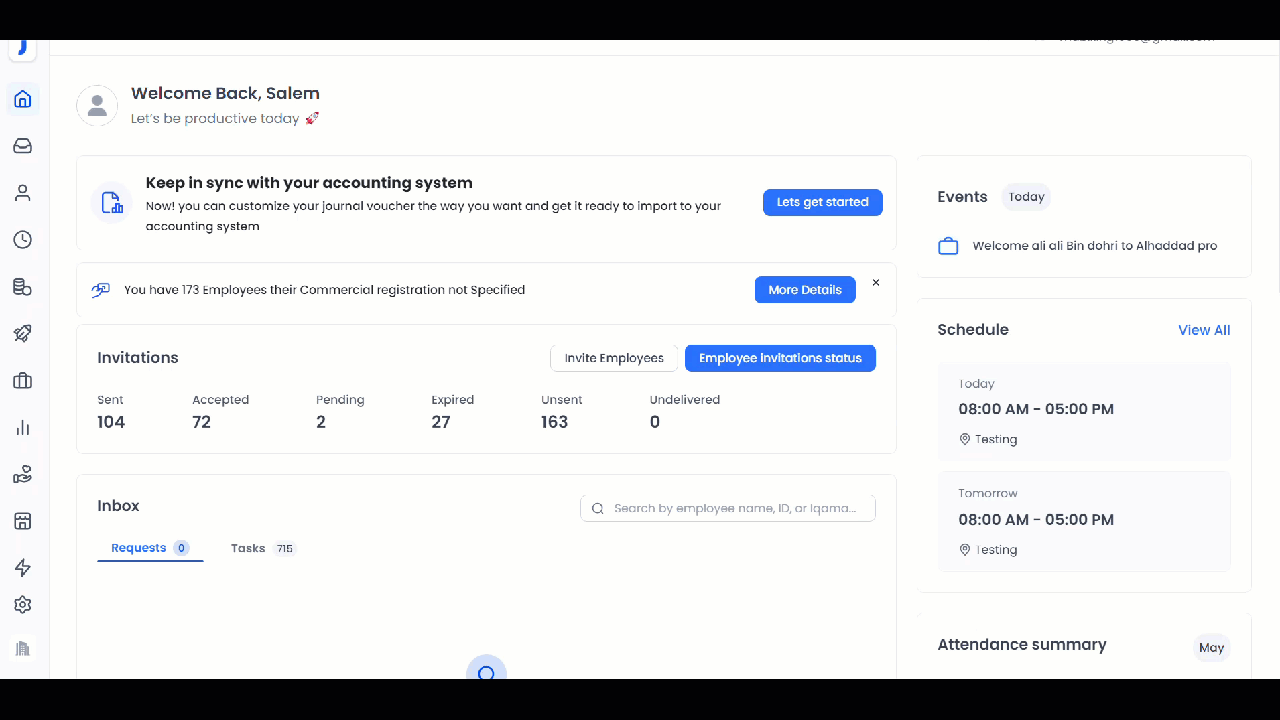Click View All in Schedule panel

point(1204,330)
